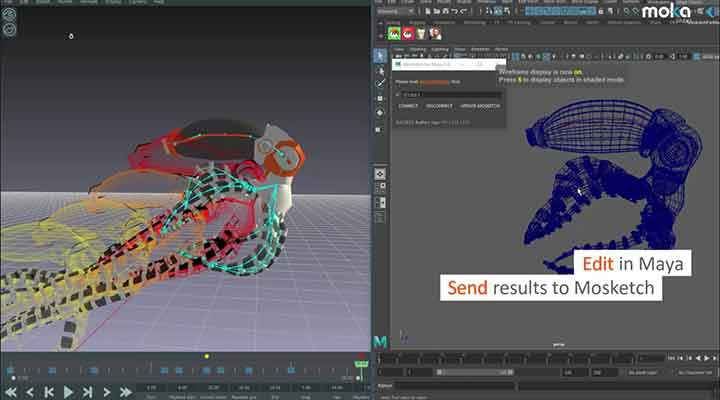Open the Renderer panel menu in Maya

480,49
